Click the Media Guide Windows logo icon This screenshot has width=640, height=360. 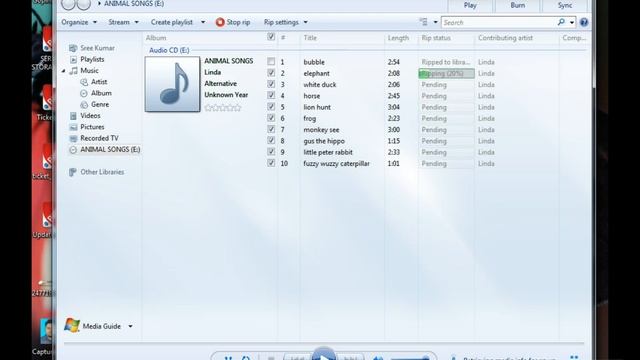(72, 325)
